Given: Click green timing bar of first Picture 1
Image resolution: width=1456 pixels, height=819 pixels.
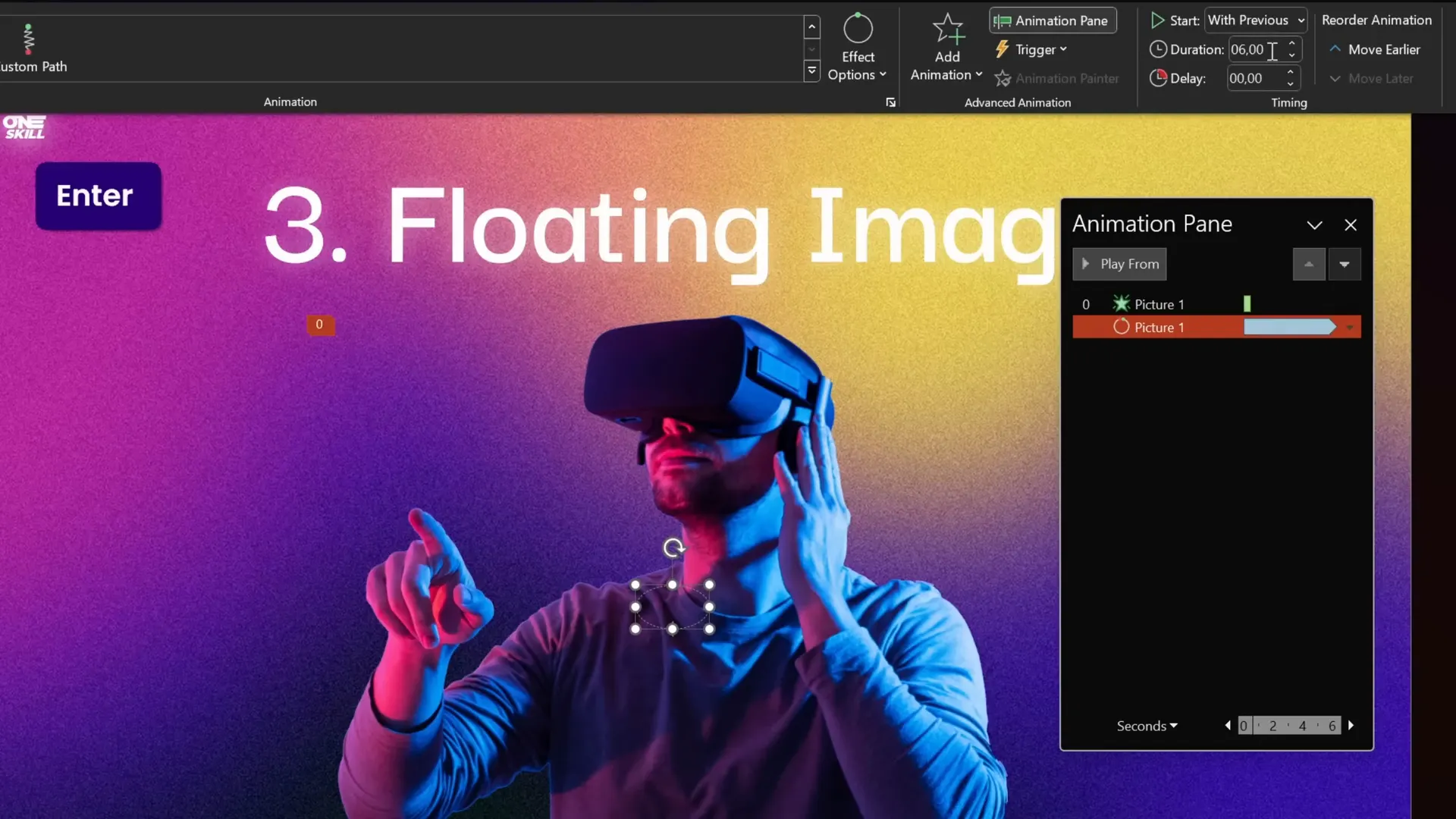Looking at the screenshot, I should tap(1247, 304).
